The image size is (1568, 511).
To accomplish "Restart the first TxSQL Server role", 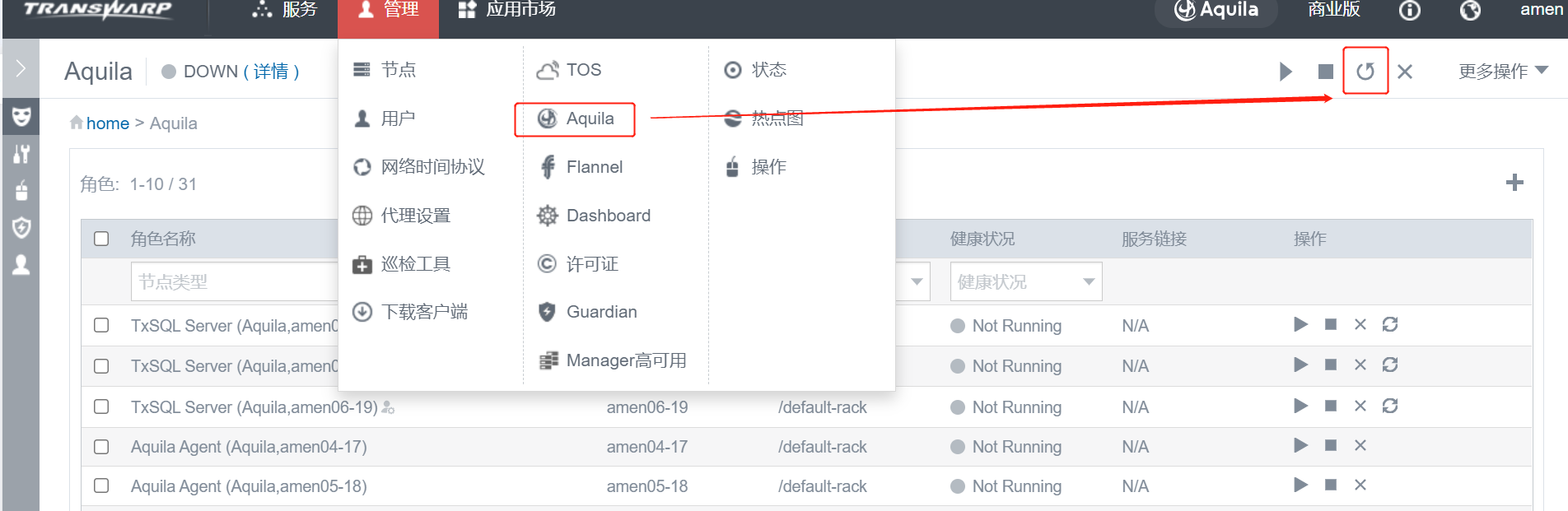I will [1390, 324].
